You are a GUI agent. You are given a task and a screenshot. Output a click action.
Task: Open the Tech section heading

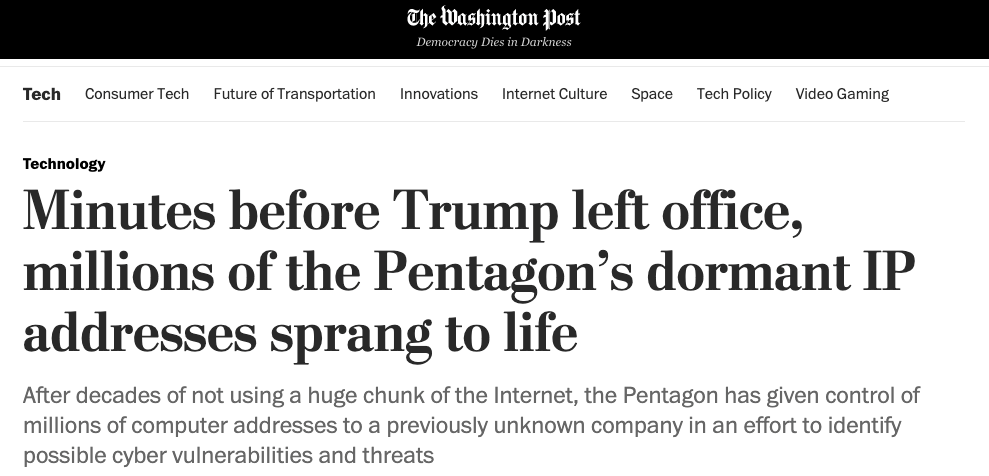coord(42,94)
